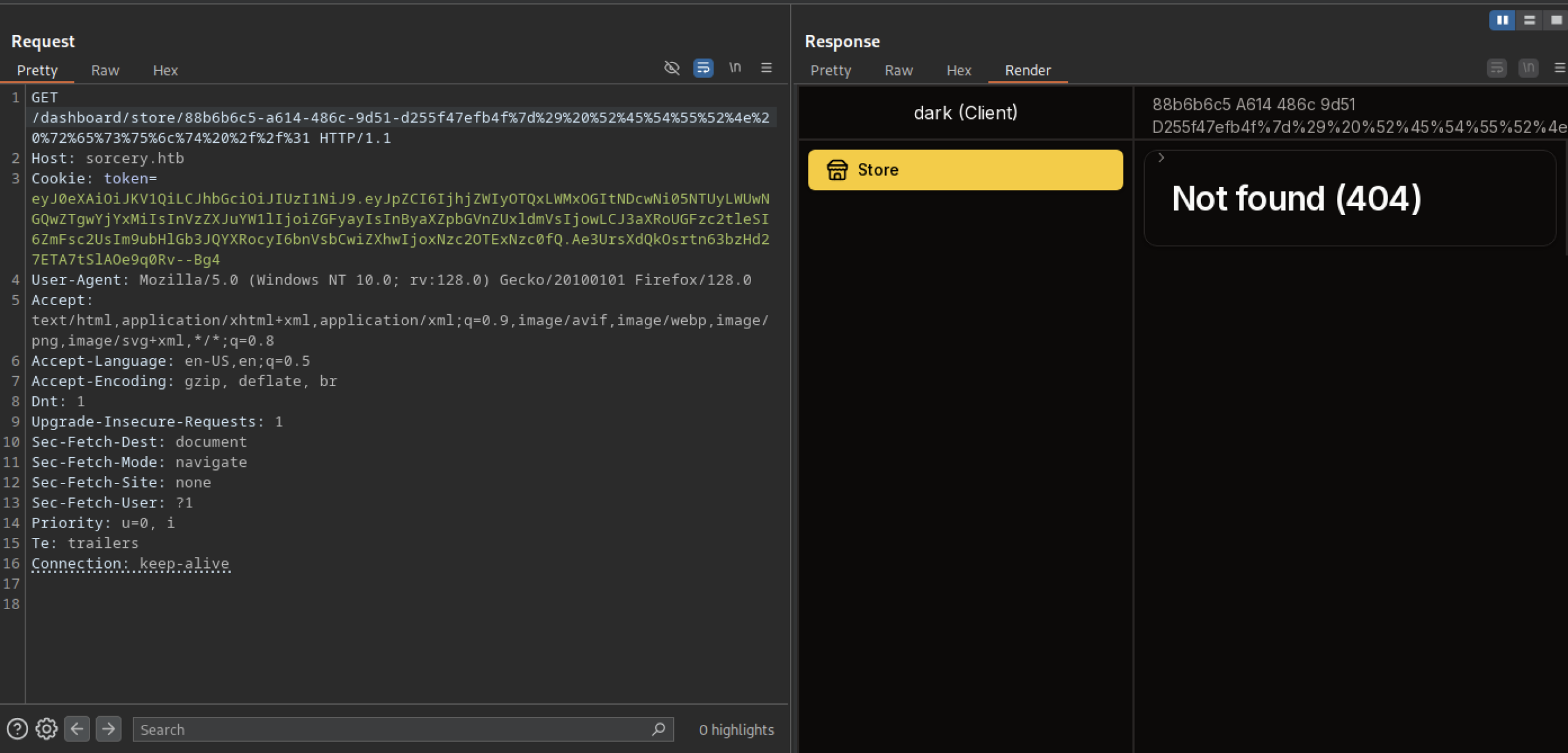This screenshot has height=753, width=1568.
Task: Select side-by-side layout icon
Action: click(1502, 20)
